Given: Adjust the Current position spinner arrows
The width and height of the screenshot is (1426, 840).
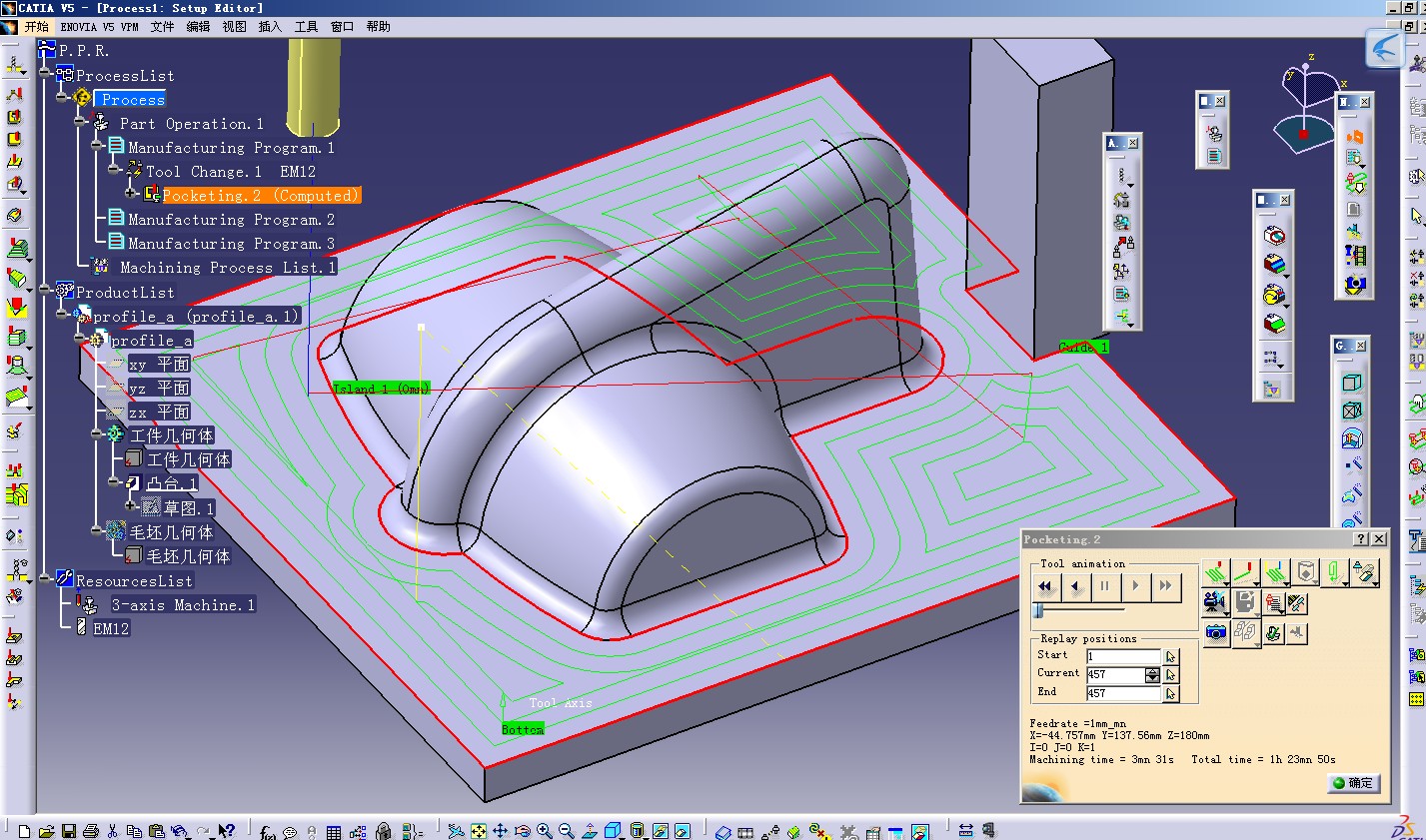Looking at the screenshot, I should [x=1153, y=675].
